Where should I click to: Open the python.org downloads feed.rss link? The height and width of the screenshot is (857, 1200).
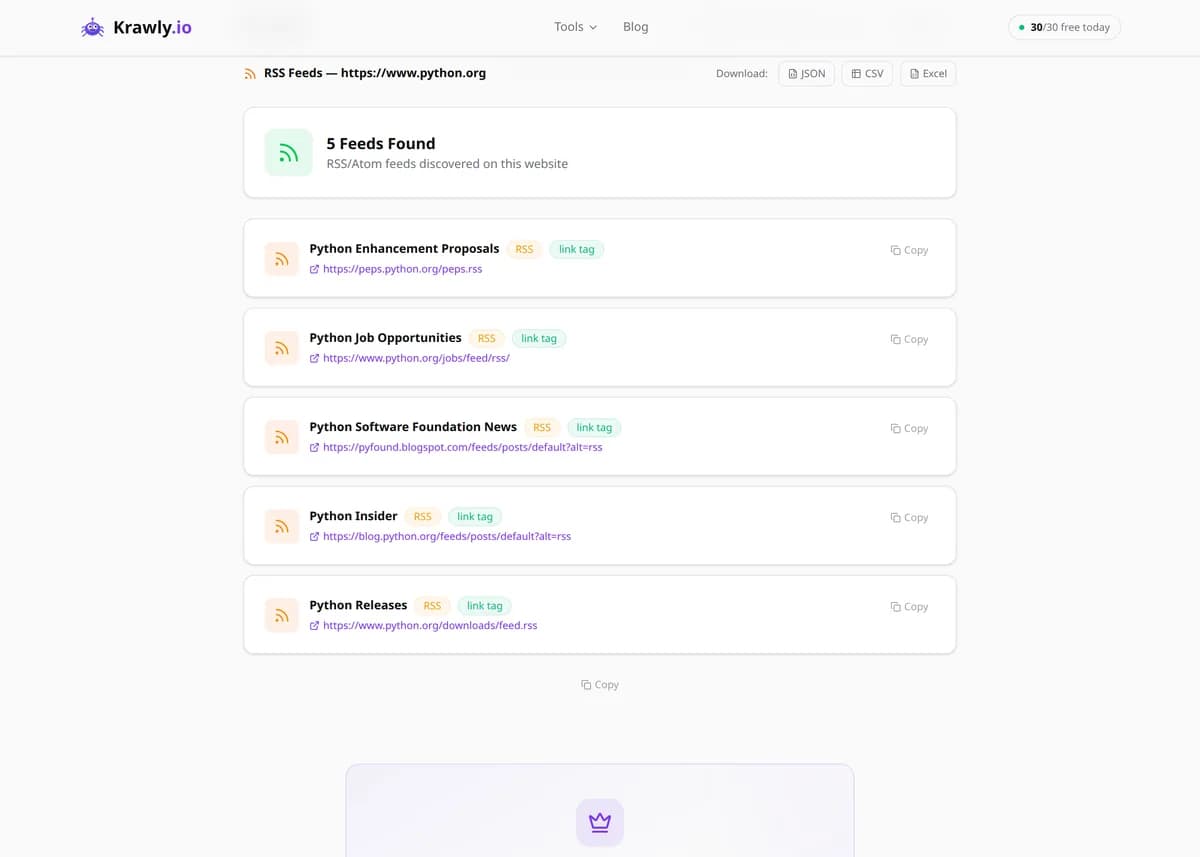coord(430,625)
